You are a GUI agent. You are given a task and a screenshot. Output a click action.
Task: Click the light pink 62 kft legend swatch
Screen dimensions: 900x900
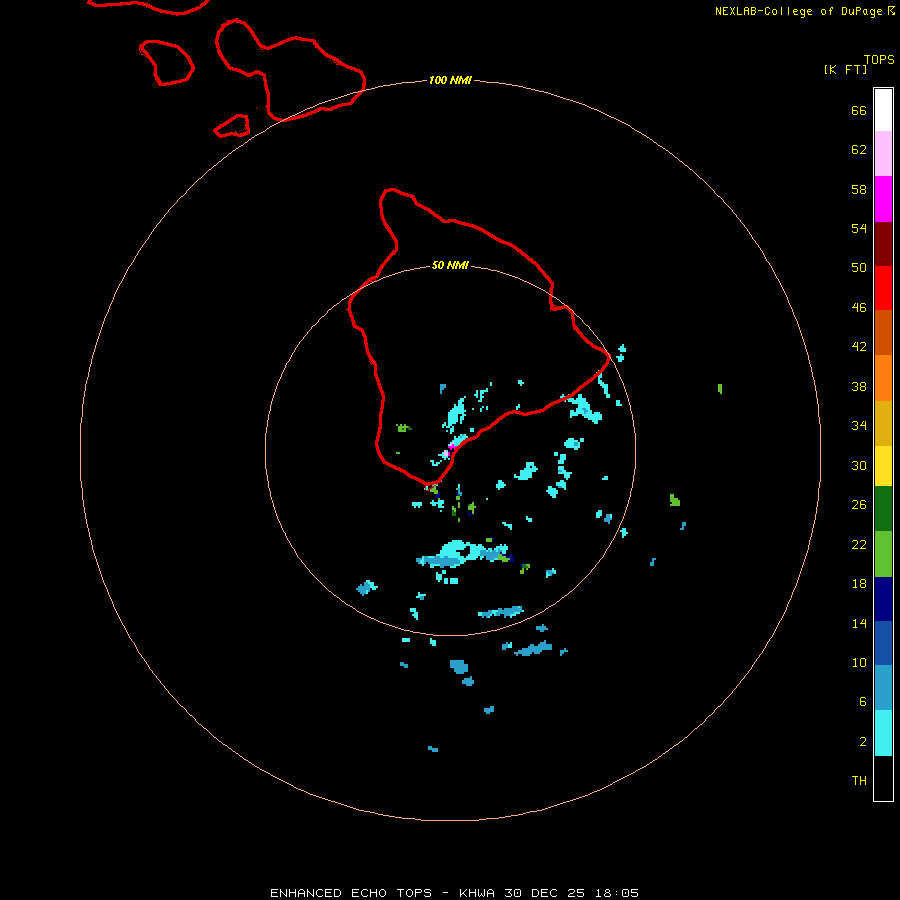(x=883, y=153)
